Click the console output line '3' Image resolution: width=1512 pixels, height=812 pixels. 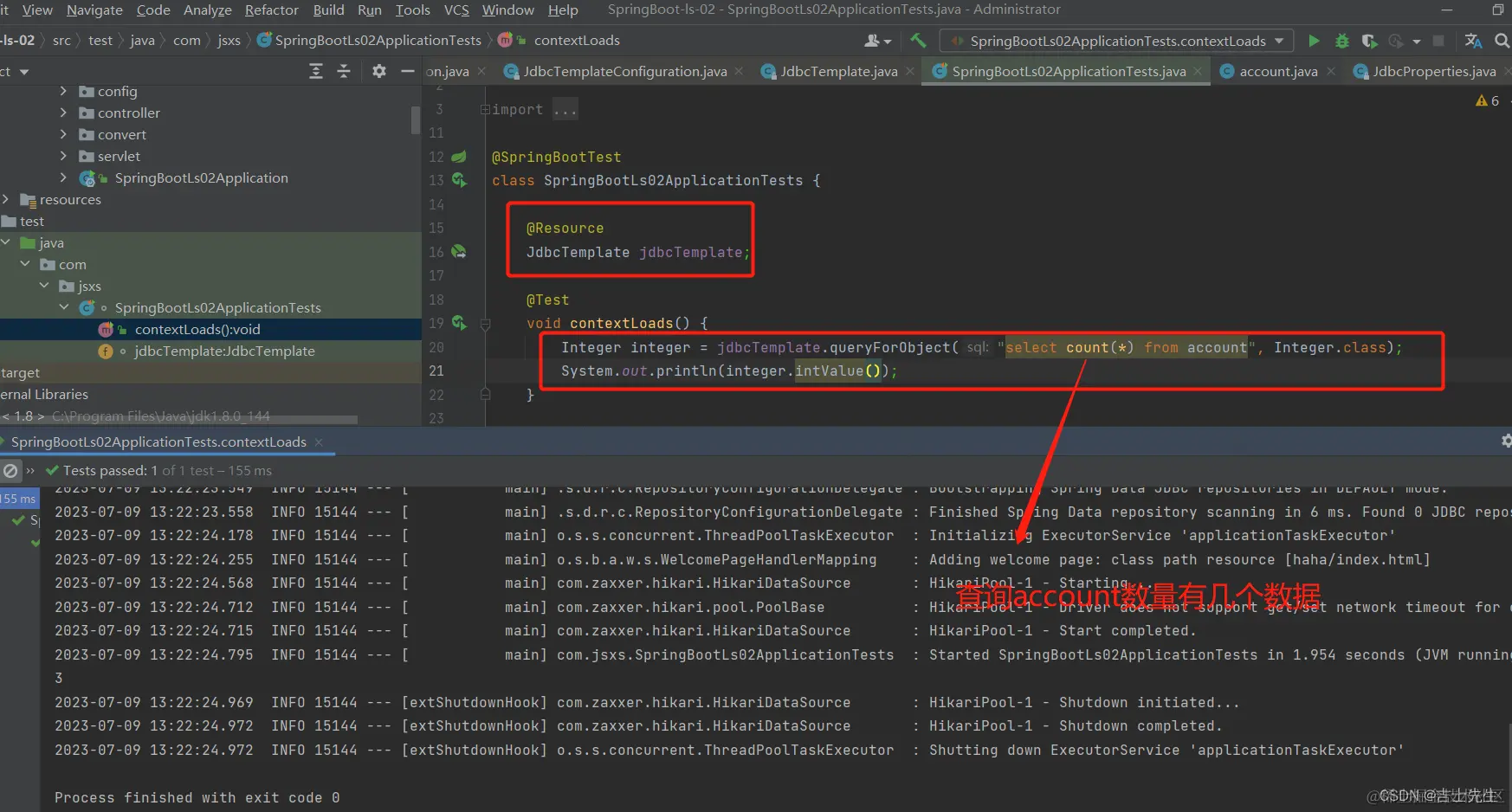[59, 679]
